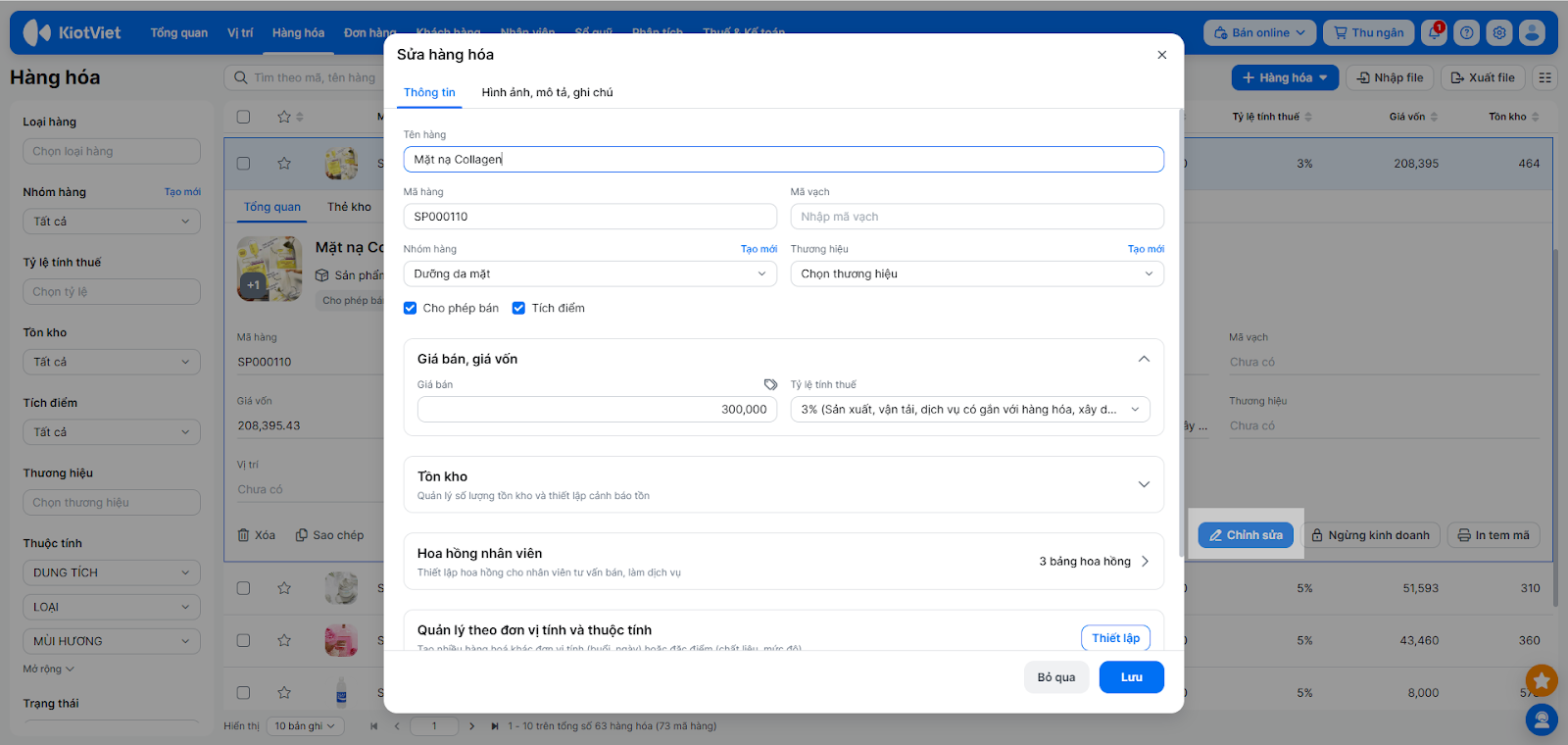Open the DUNG TÍCH attribute filter
Image resolution: width=1568 pixels, height=745 pixels.
[x=112, y=572]
